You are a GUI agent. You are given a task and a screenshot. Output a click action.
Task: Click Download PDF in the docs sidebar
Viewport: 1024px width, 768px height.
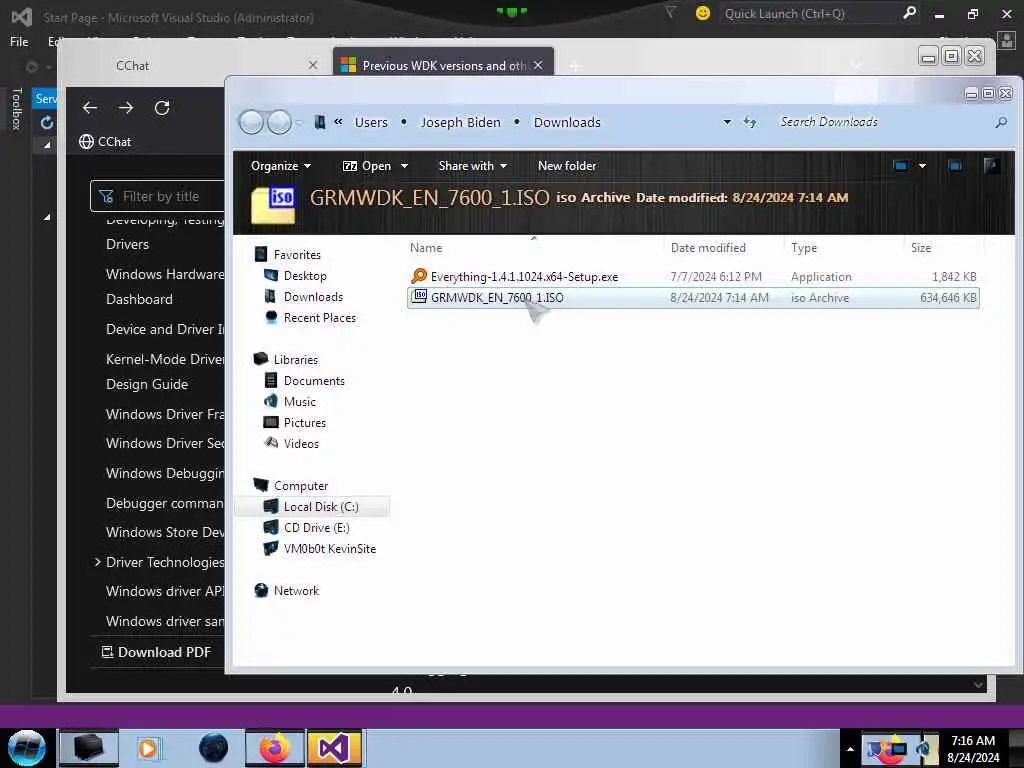pos(156,652)
